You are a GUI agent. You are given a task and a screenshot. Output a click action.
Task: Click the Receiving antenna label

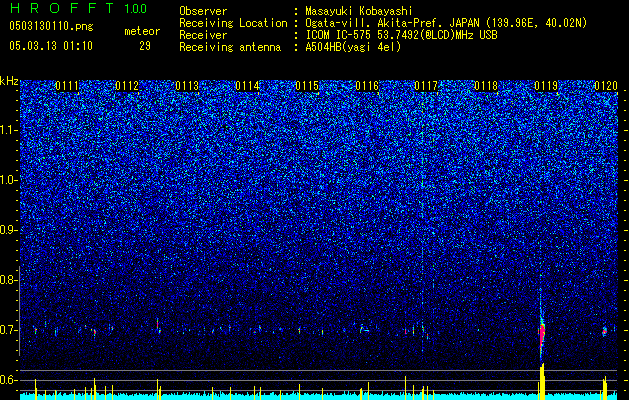pyautogui.click(x=230, y=47)
